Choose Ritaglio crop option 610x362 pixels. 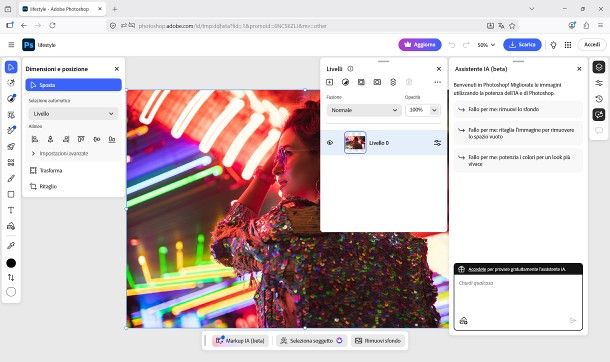click(44, 186)
